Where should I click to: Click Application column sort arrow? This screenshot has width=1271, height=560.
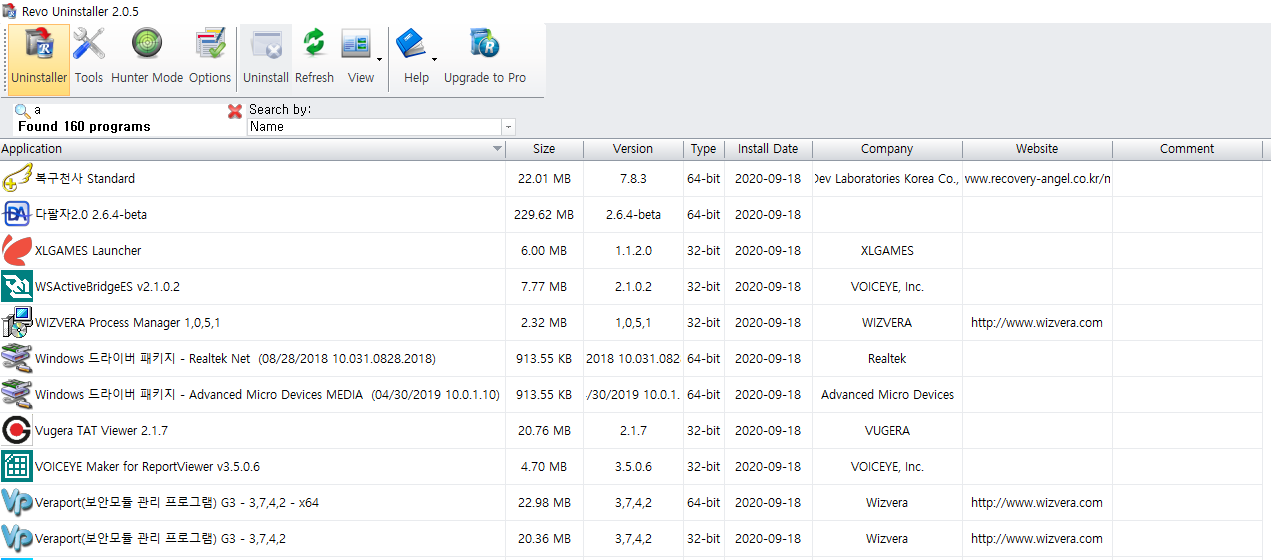point(498,149)
